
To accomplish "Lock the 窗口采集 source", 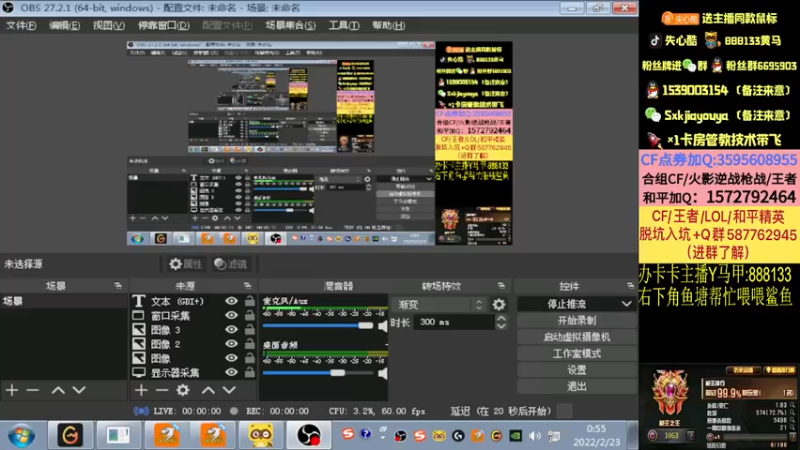I will point(249,315).
